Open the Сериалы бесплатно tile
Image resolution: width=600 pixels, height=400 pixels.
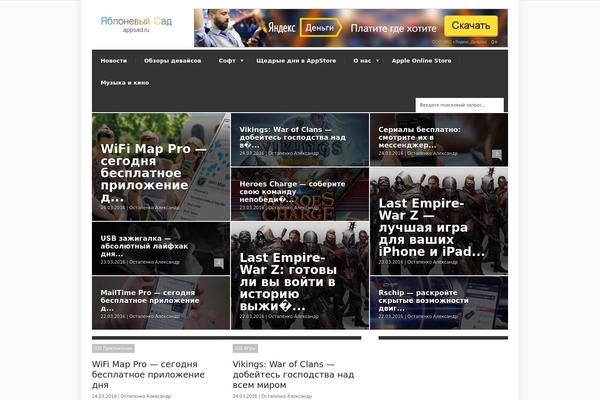(x=439, y=139)
